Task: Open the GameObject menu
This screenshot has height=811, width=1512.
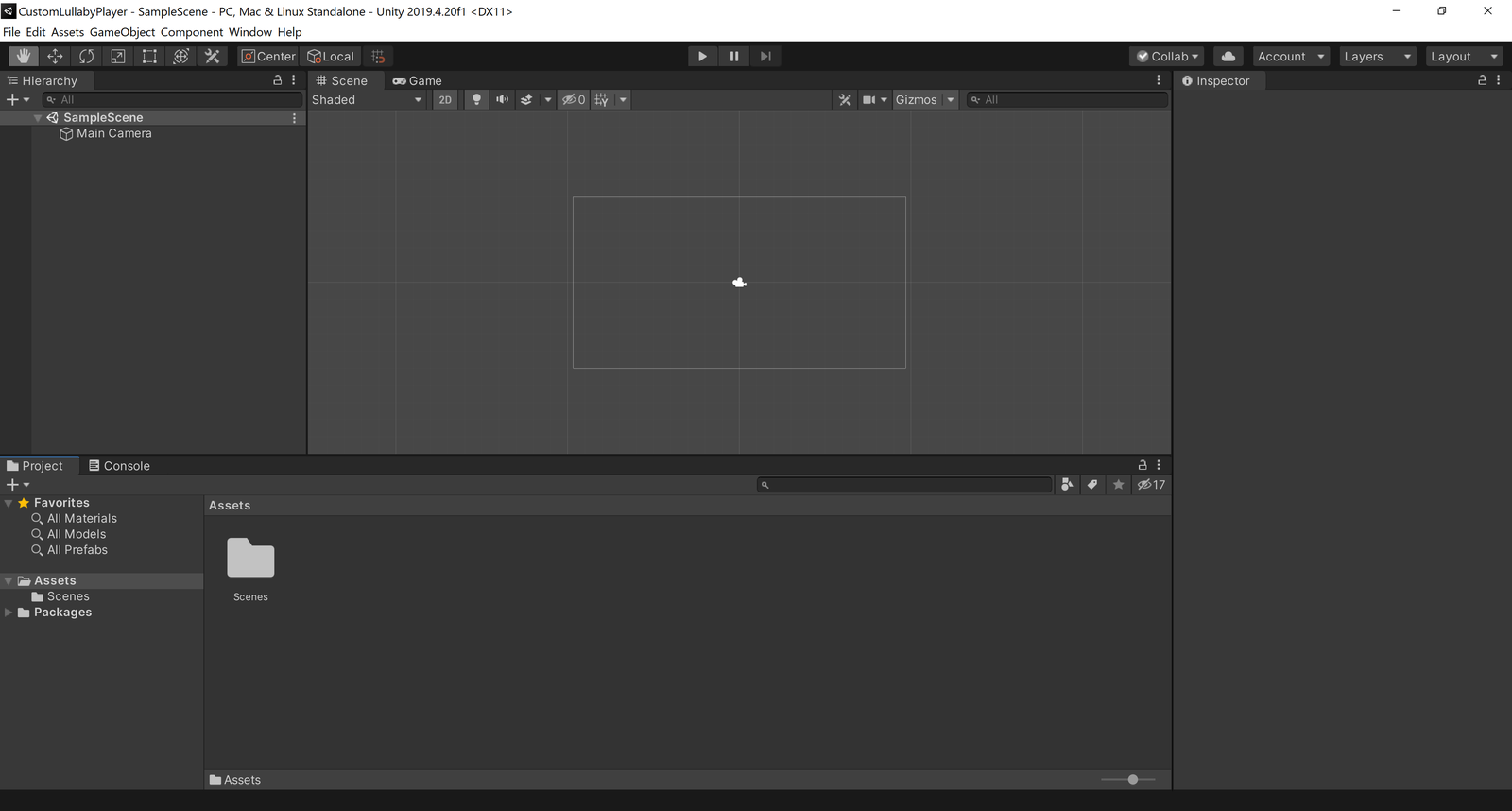Action: click(122, 32)
